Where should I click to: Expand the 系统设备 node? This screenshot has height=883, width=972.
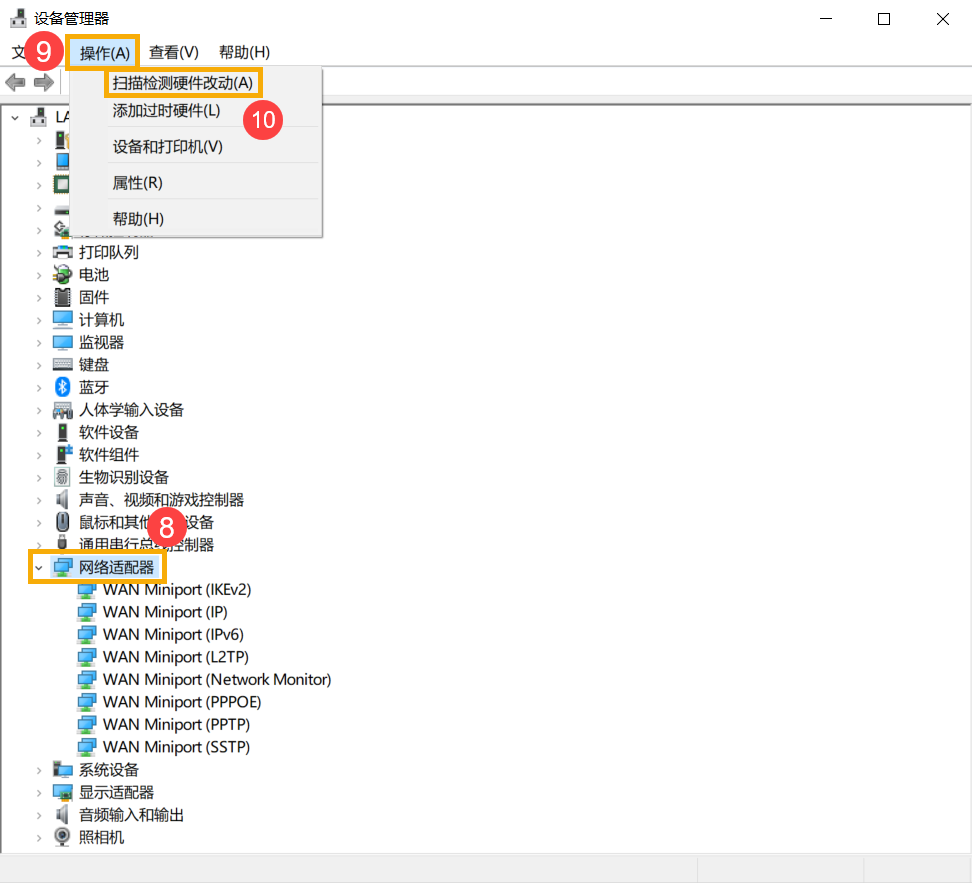pos(38,769)
